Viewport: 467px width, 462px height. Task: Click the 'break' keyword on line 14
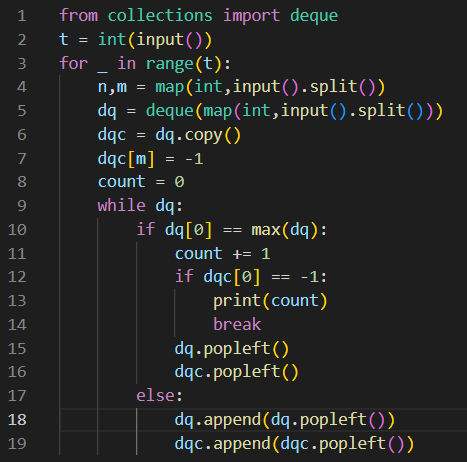click(237, 324)
